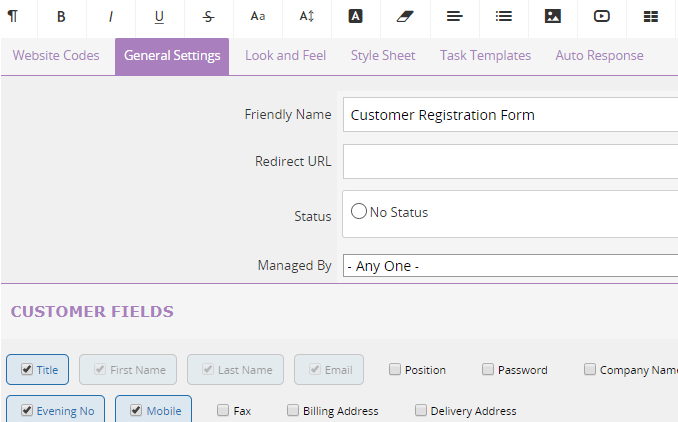Open the Look and Feel tab
678x422 pixels.
pyautogui.click(x=285, y=55)
